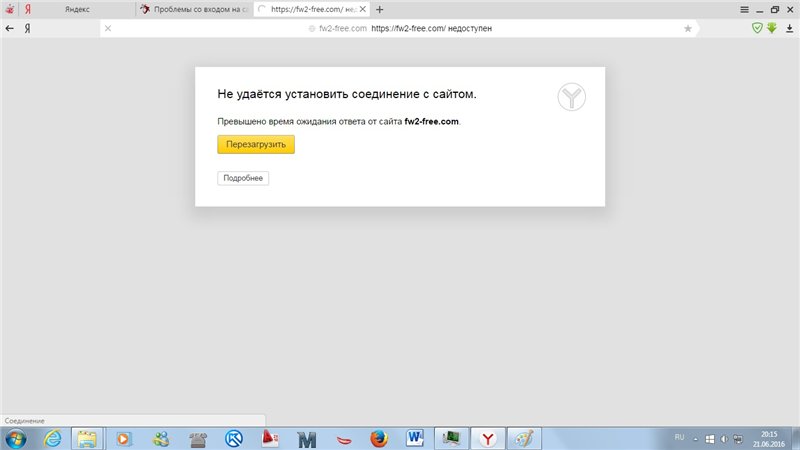The height and width of the screenshot is (450, 800).
Task: Launch Windows Media Player from taskbar
Action: click(123, 439)
